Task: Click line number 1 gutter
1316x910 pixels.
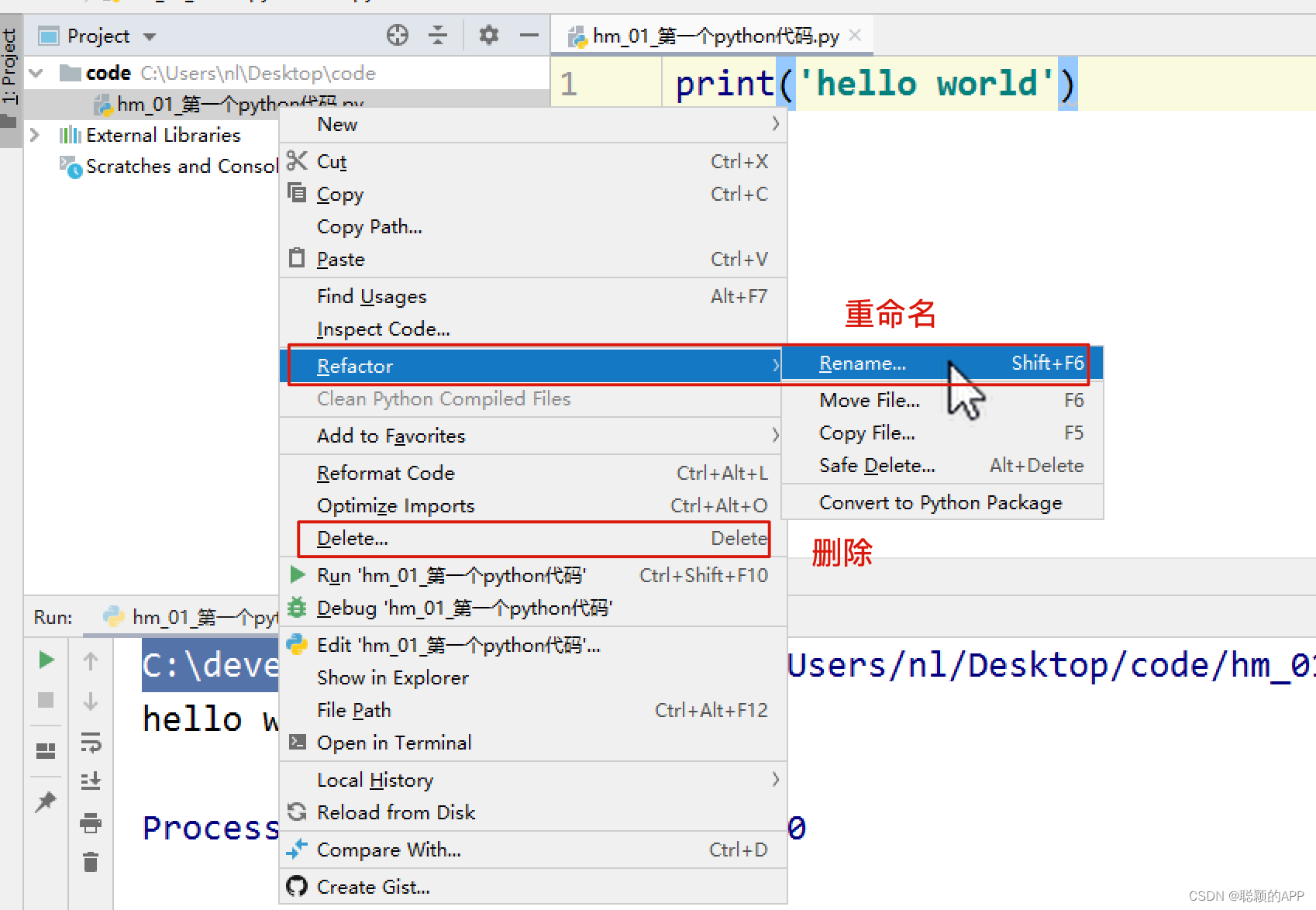Action: (x=569, y=84)
